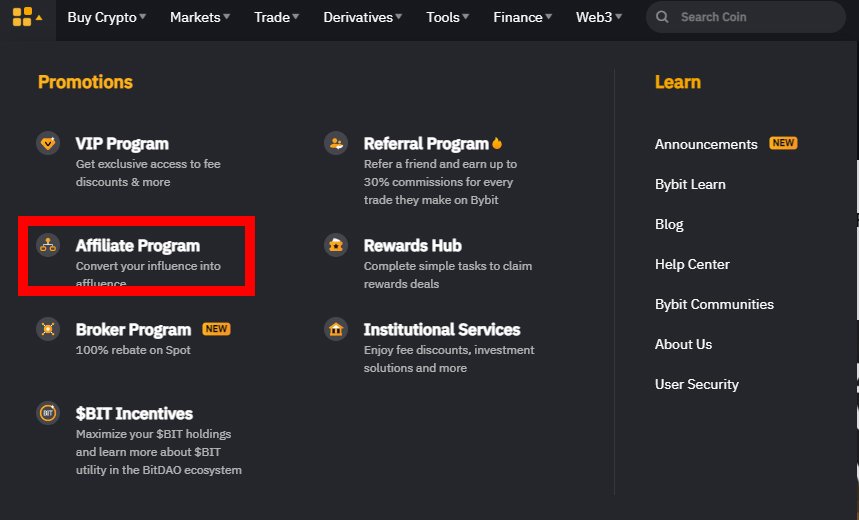The image size is (859, 520).
Task: Open Rewards Hub title link
Action: 413,245
